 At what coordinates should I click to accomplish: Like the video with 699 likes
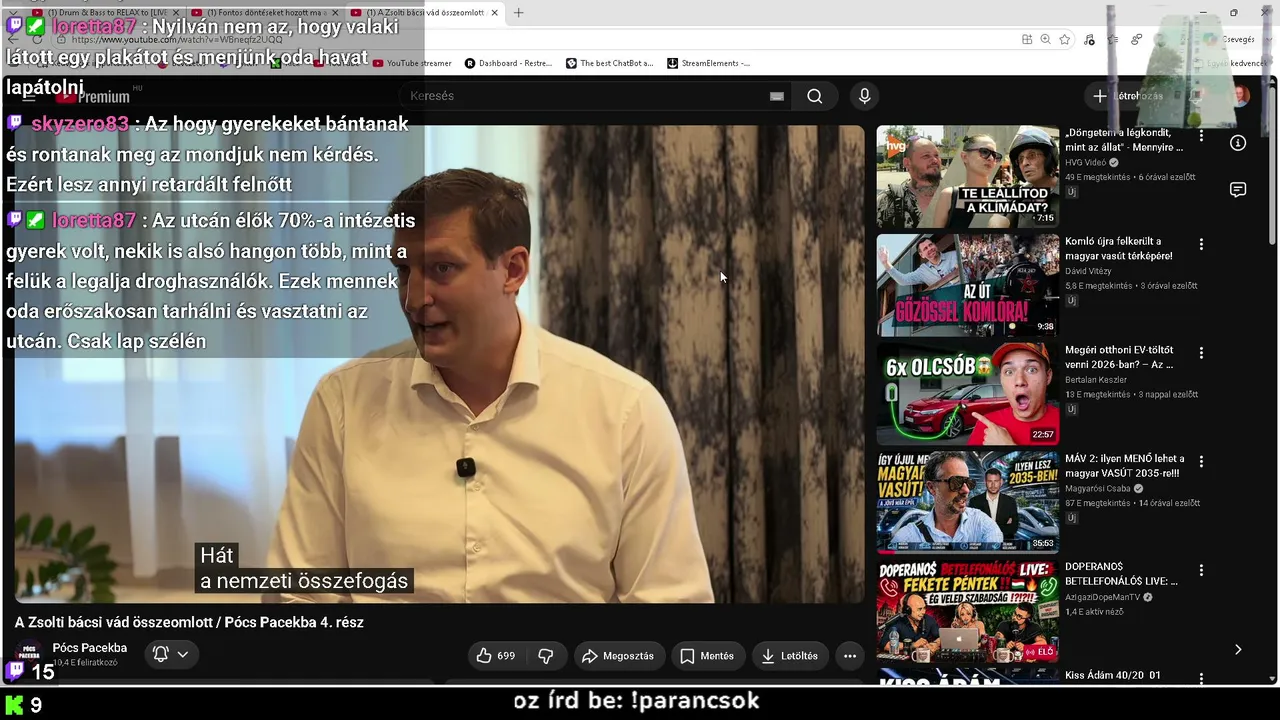(x=496, y=656)
